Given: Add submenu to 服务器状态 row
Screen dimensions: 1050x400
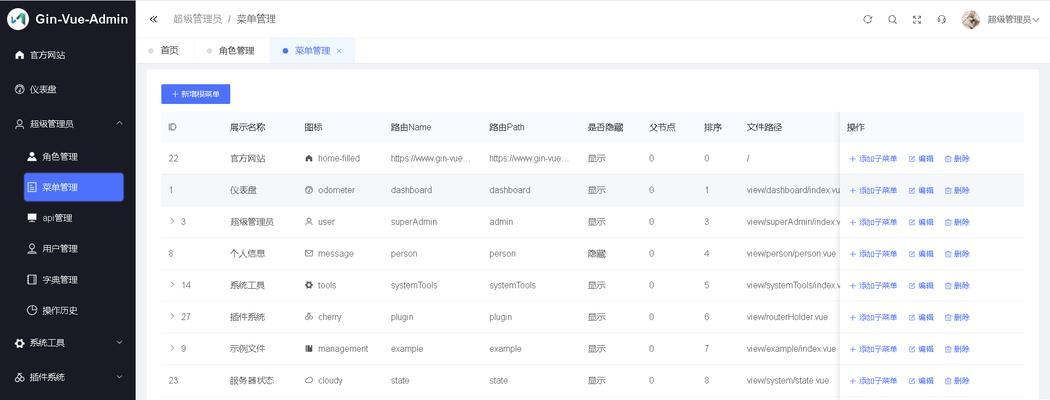Looking at the screenshot, I should click(x=873, y=381).
